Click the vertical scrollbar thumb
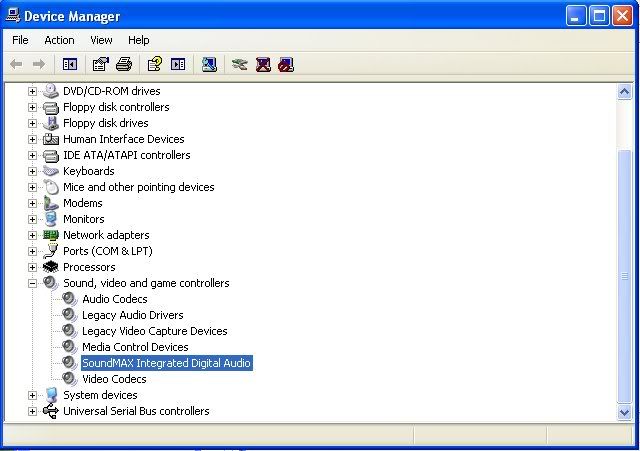The image size is (640, 451). (624, 276)
